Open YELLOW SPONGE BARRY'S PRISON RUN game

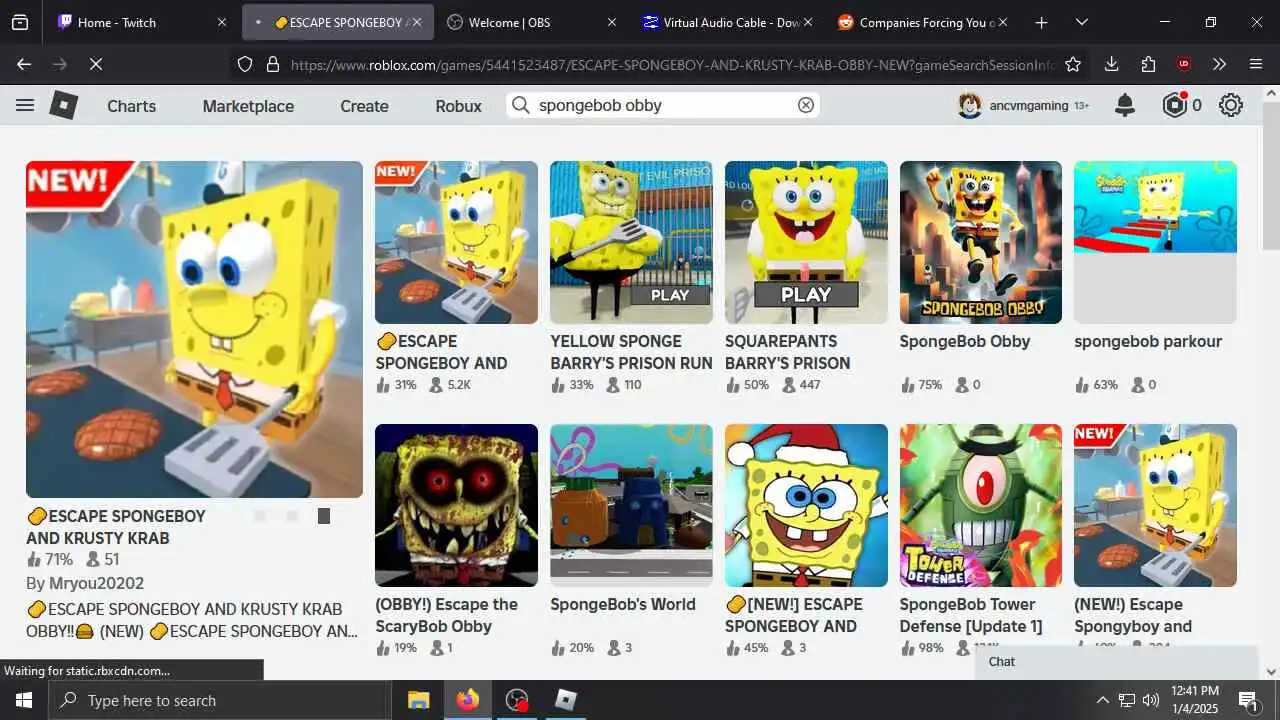pos(631,242)
